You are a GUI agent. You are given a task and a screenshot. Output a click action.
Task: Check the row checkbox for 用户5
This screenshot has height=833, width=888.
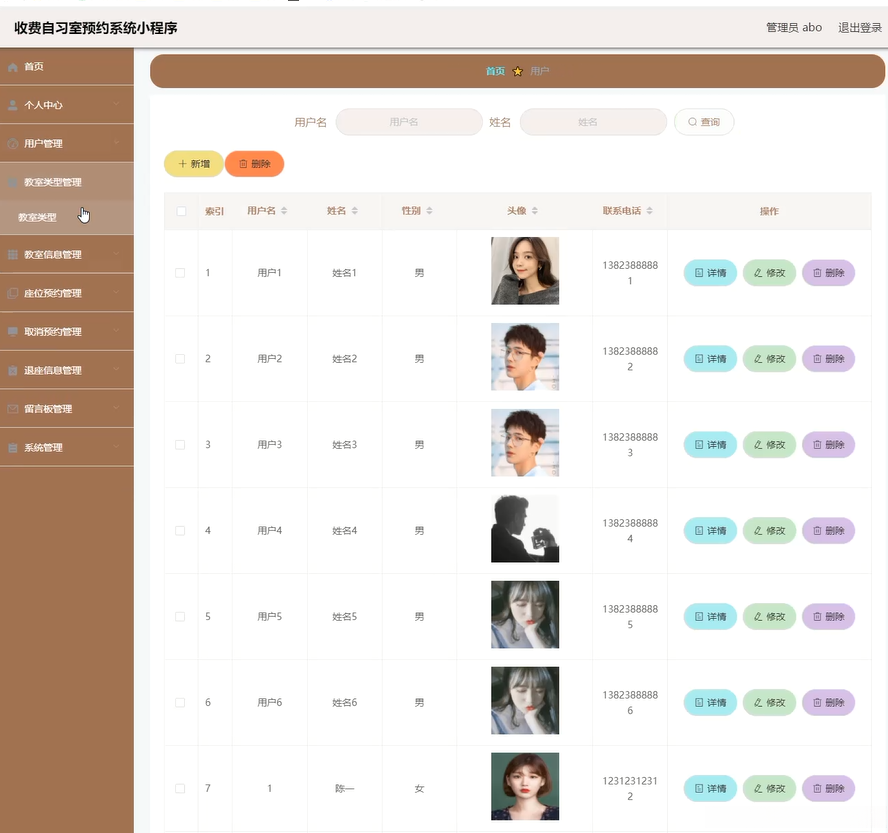180,617
